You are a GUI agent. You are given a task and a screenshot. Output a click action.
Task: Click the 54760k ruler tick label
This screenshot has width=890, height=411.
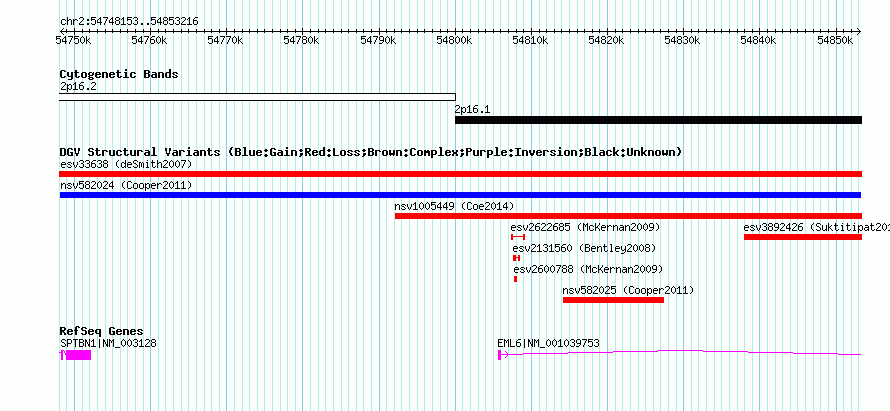point(149,40)
